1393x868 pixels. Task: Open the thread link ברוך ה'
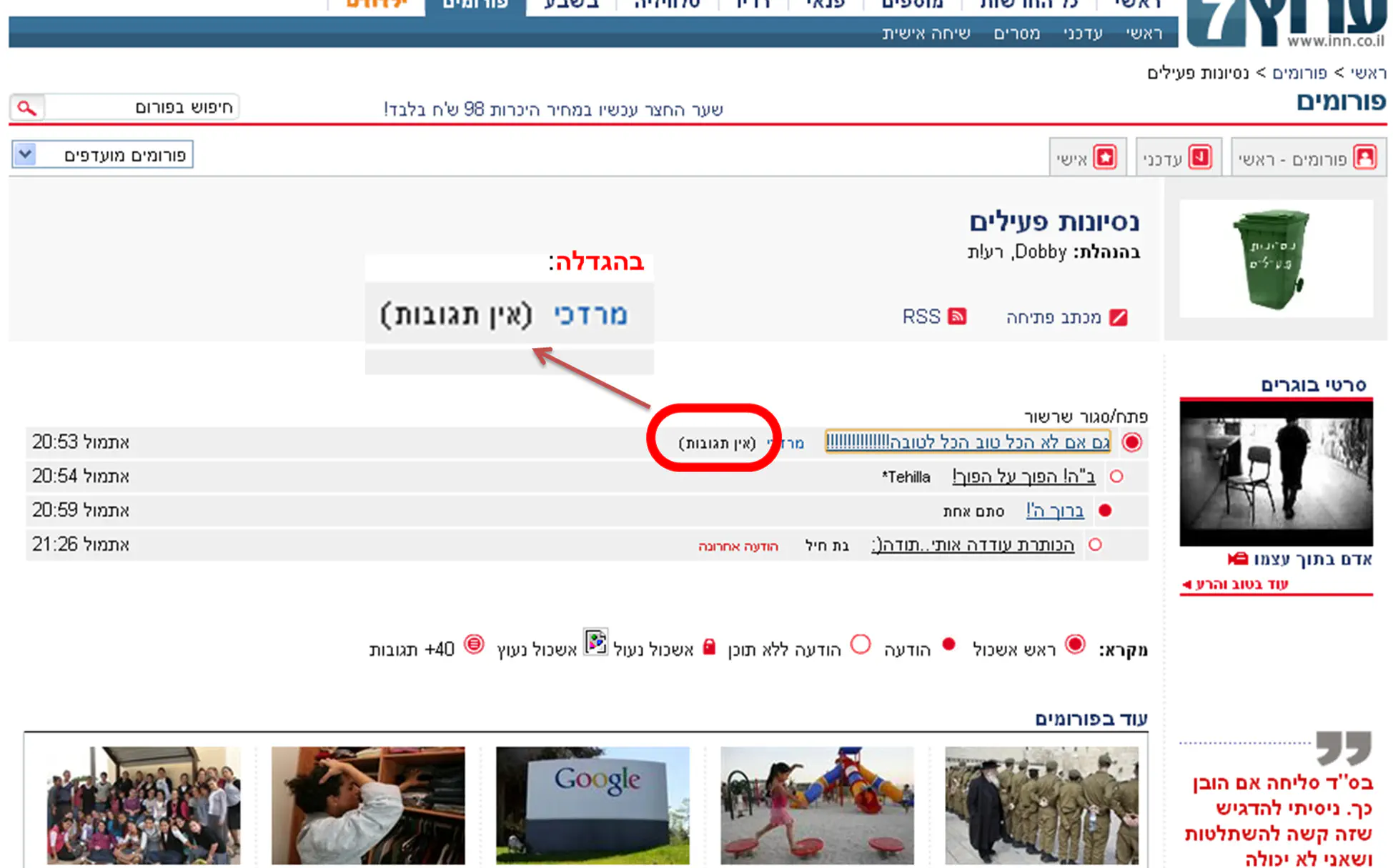1055,511
